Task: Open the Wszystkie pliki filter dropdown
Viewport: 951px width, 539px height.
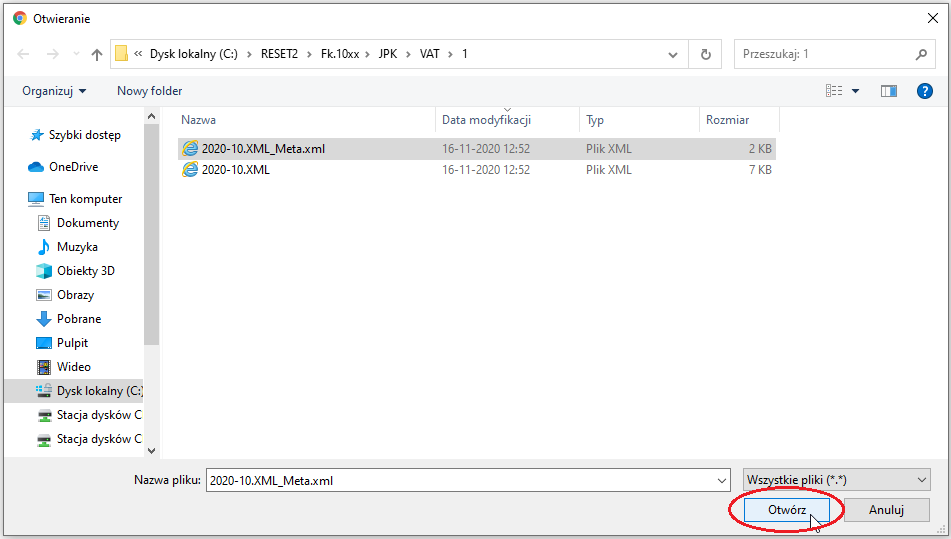Action: (836, 480)
